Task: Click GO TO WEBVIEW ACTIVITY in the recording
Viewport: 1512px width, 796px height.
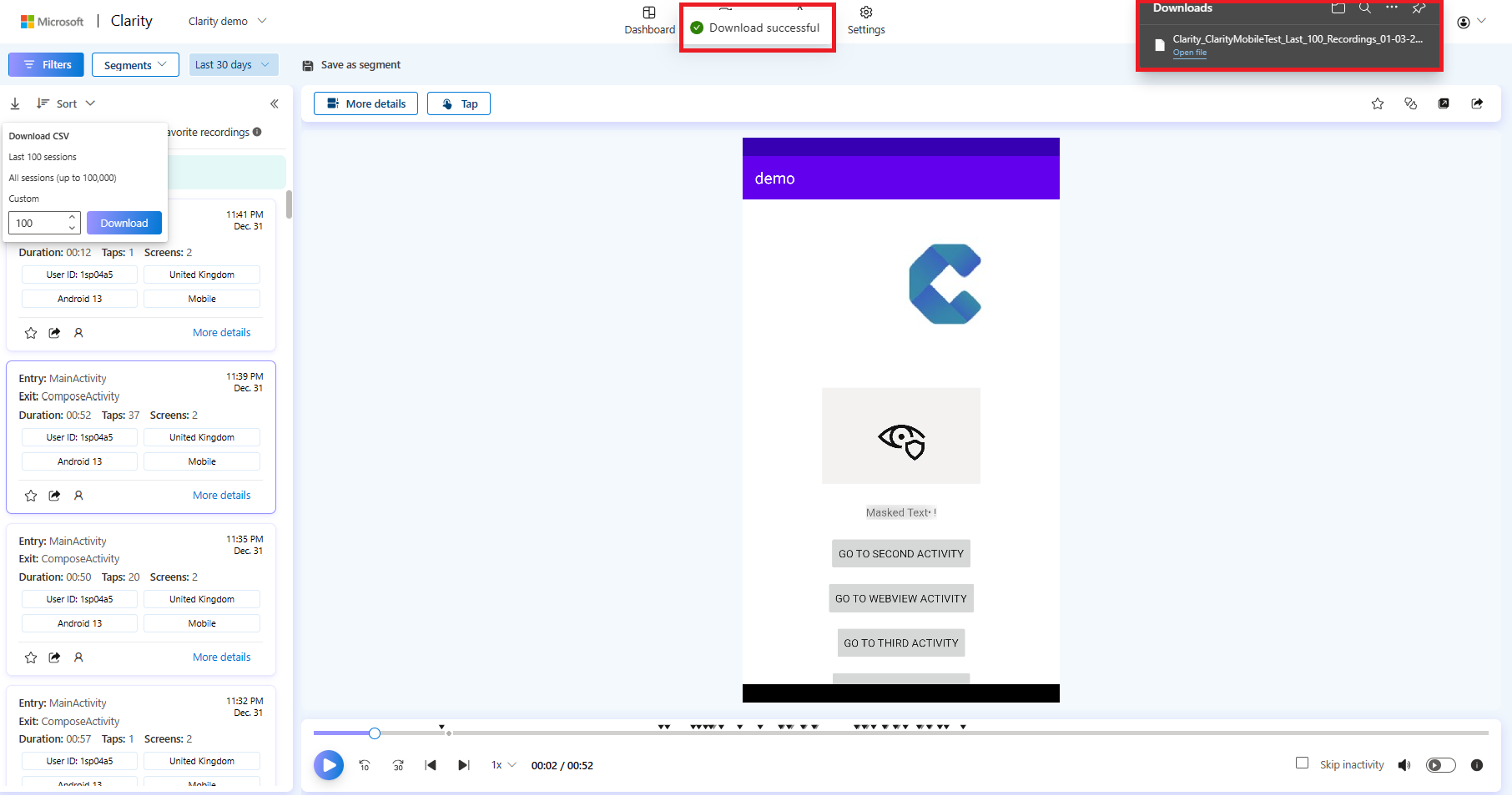Action: coord(901,598)
